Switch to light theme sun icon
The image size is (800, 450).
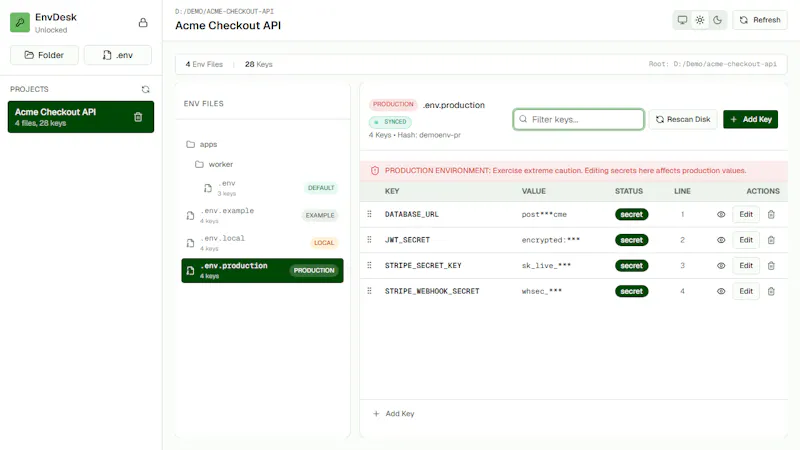[x=700, y=20]
